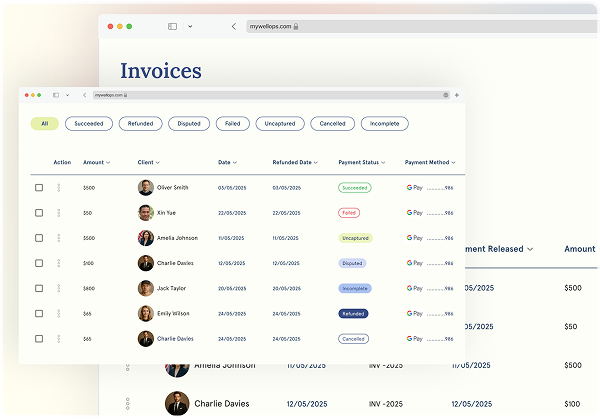Select the Succeeded filter tab
Image resolution: width=600 pixels, height=419 pixels.
pyautogui.click(x=89, y=124)
